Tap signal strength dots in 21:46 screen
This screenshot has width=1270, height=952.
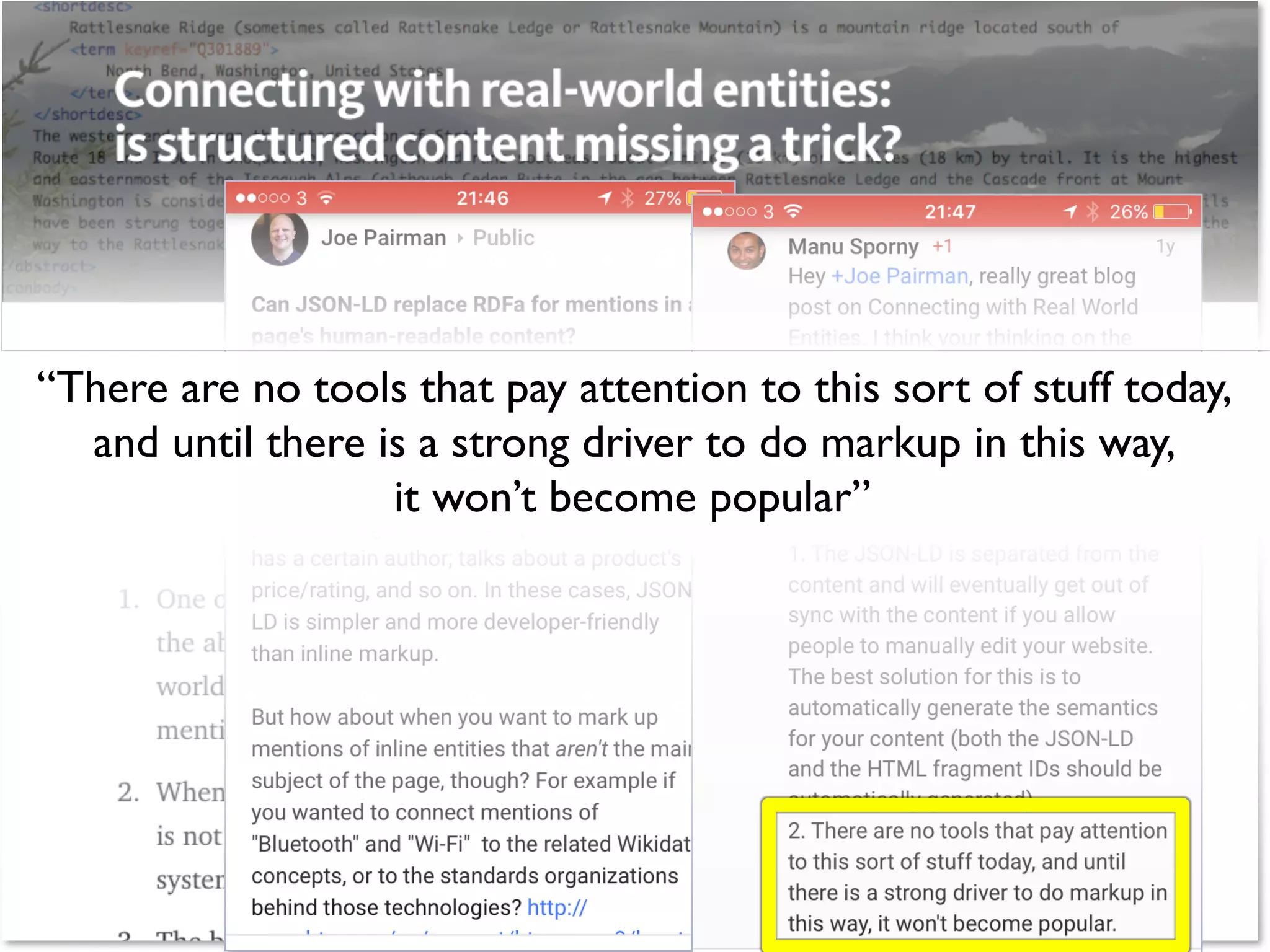[263, 198]
